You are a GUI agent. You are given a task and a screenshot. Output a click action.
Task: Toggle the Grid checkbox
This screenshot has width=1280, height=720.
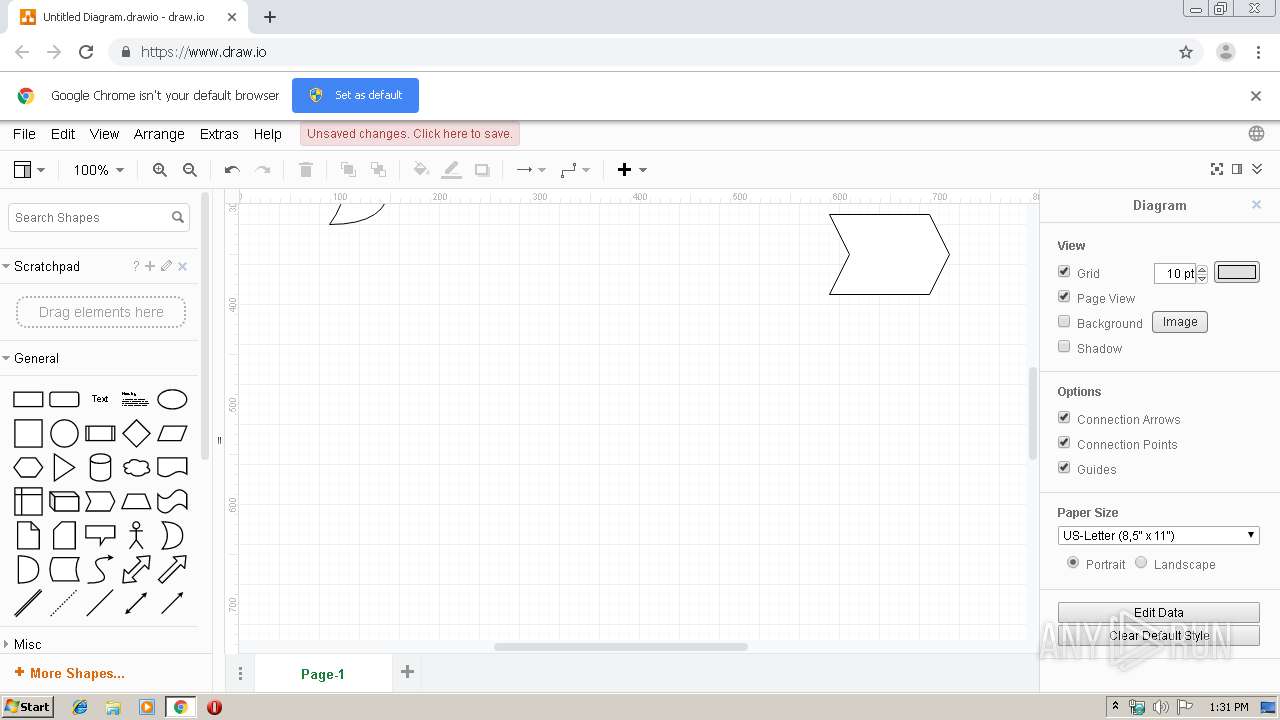1064,271
